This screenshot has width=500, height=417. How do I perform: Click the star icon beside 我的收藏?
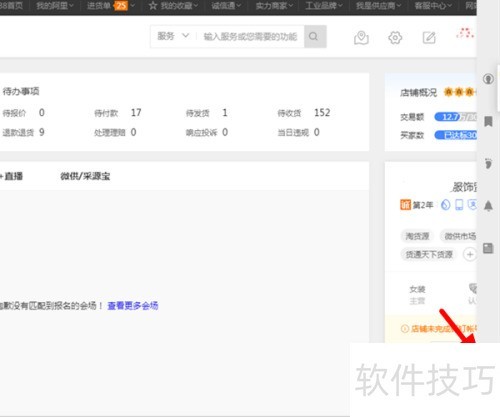[153, 6]
